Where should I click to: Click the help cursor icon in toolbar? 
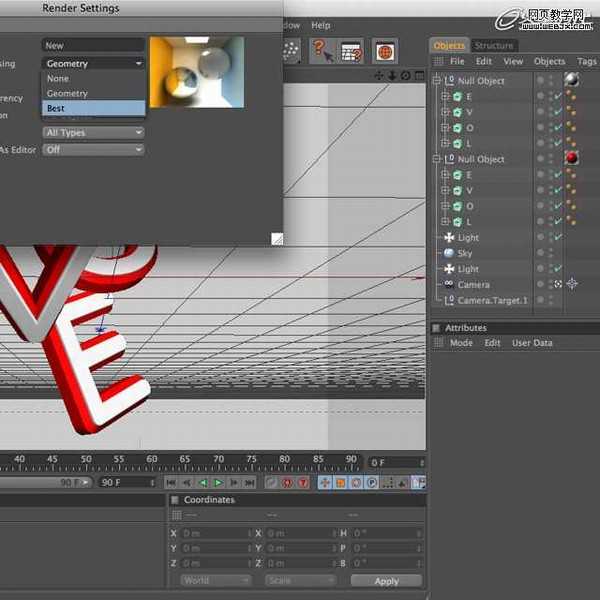[323, 51]
